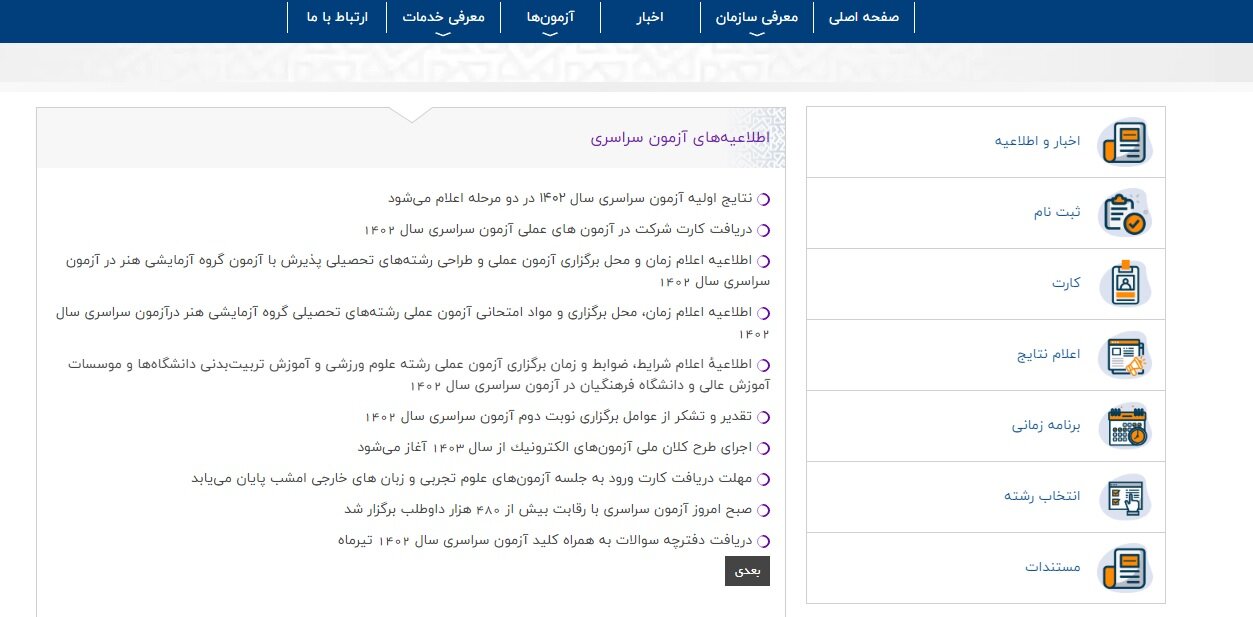Click the clipboard checkmark icon for ثبت نام
The width and height of the screenshot is (1253, 617).
[1124, 213]
